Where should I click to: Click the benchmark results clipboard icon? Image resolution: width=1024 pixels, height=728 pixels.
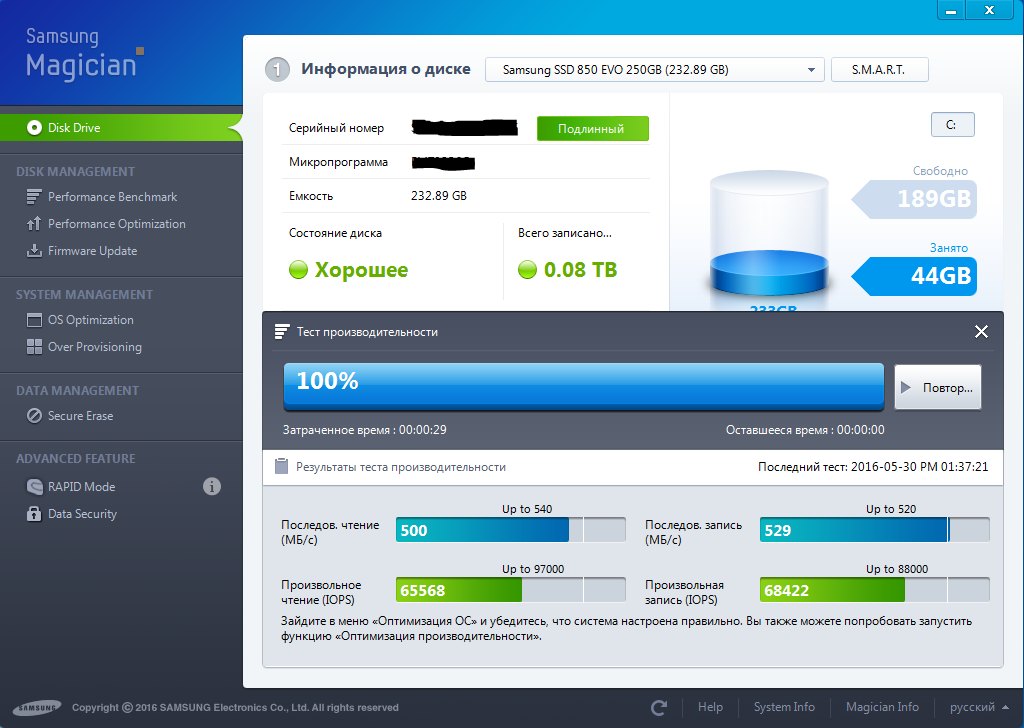[x=281, y=466]
